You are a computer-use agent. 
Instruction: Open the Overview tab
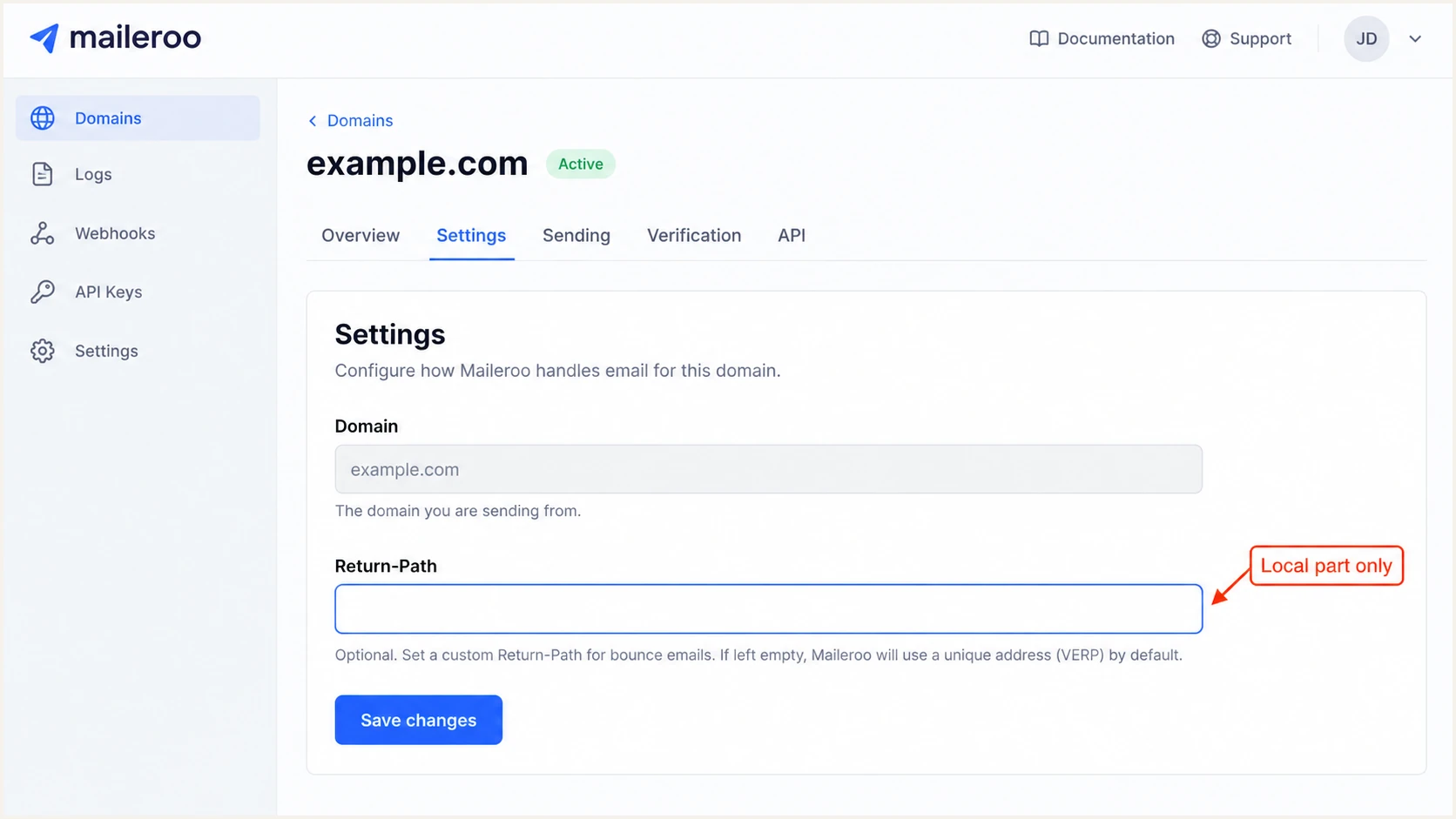click(x=361, y=236)
